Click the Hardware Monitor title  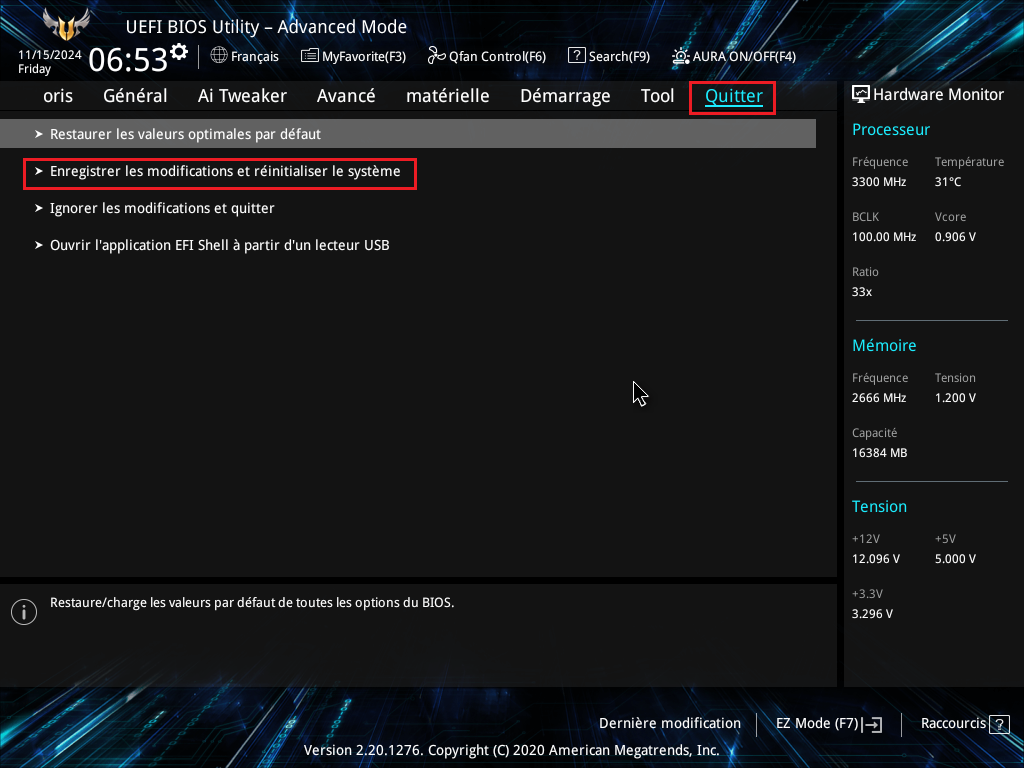point(938,95)
